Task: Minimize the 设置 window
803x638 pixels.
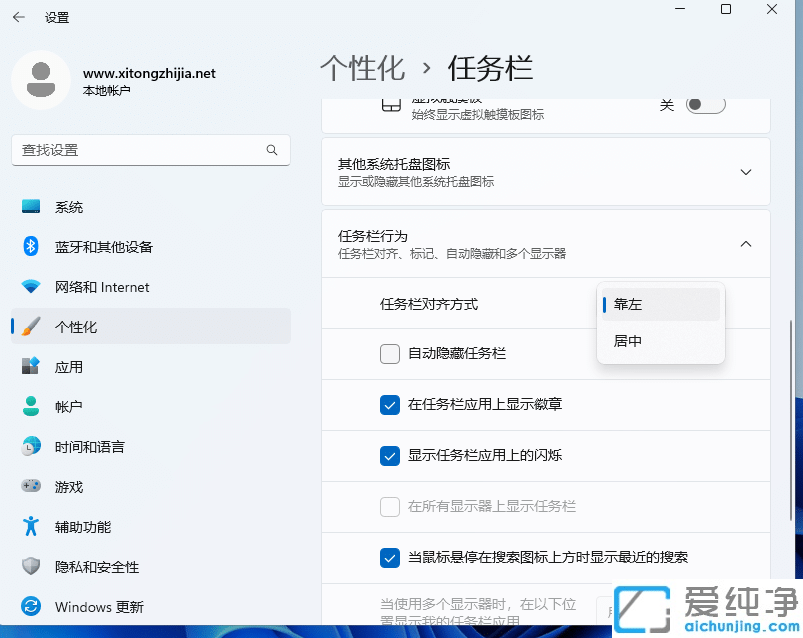Action: click(x=680, y=9)
